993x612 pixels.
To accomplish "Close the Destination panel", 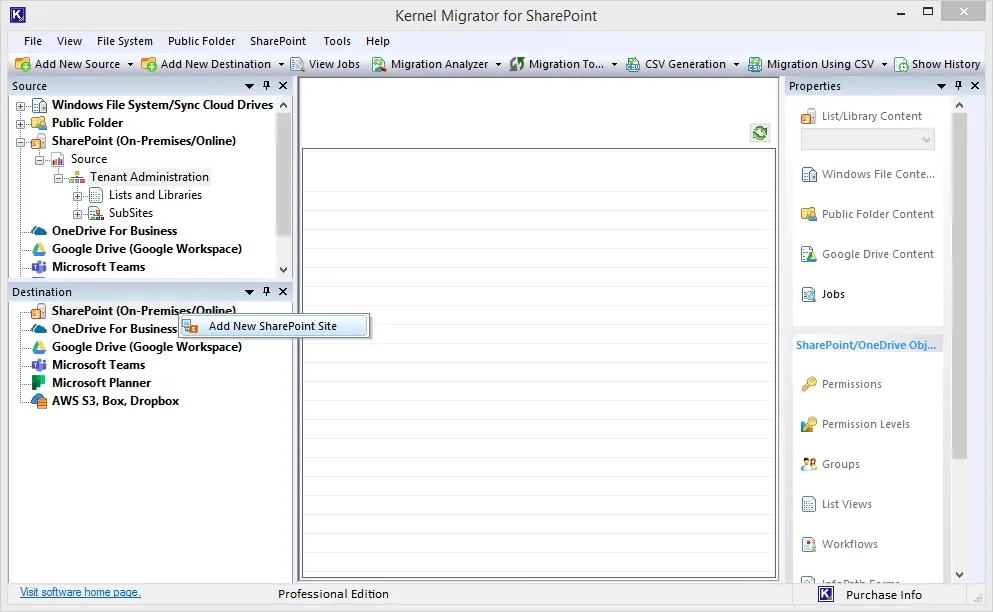I will coord(283,291).
